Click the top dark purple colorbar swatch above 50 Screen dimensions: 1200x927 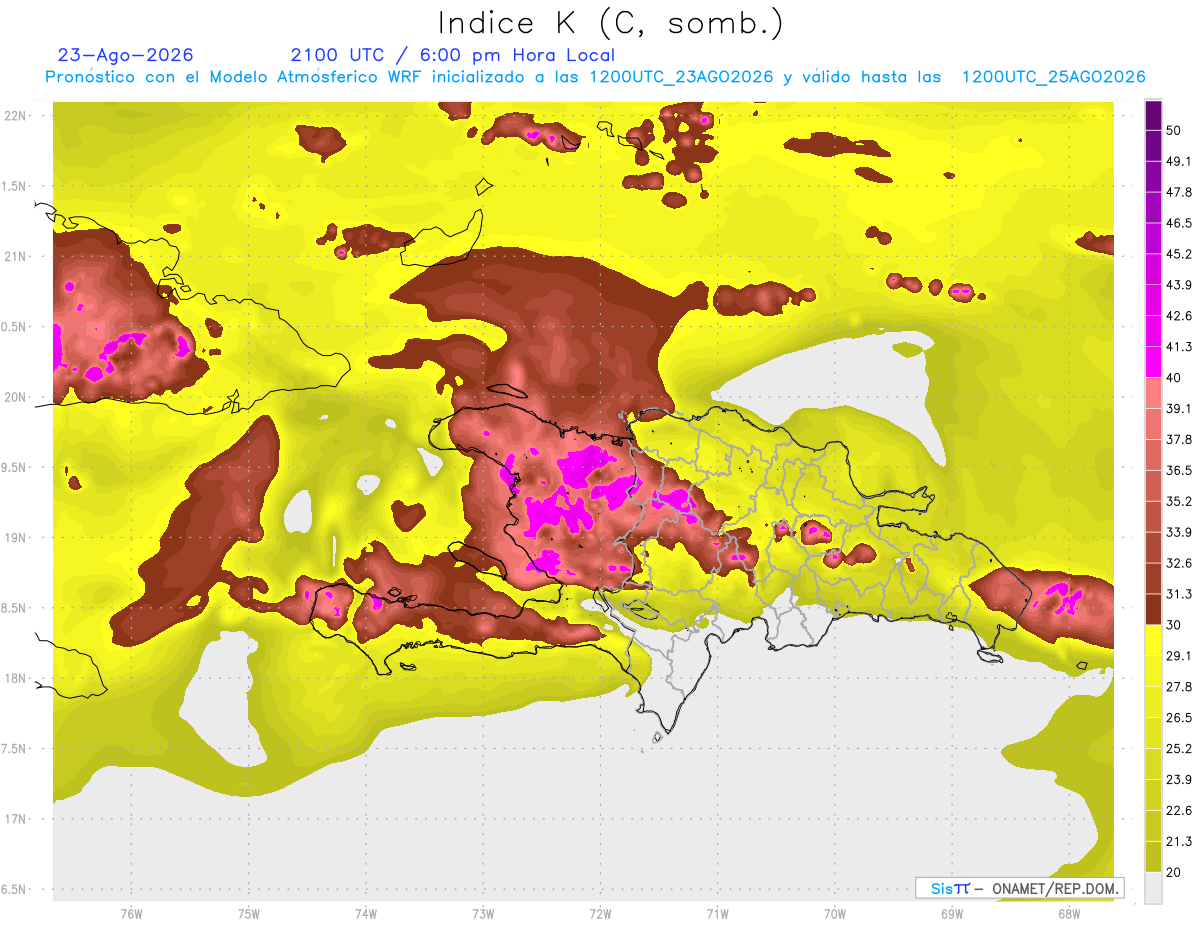tap(1153, 115)
